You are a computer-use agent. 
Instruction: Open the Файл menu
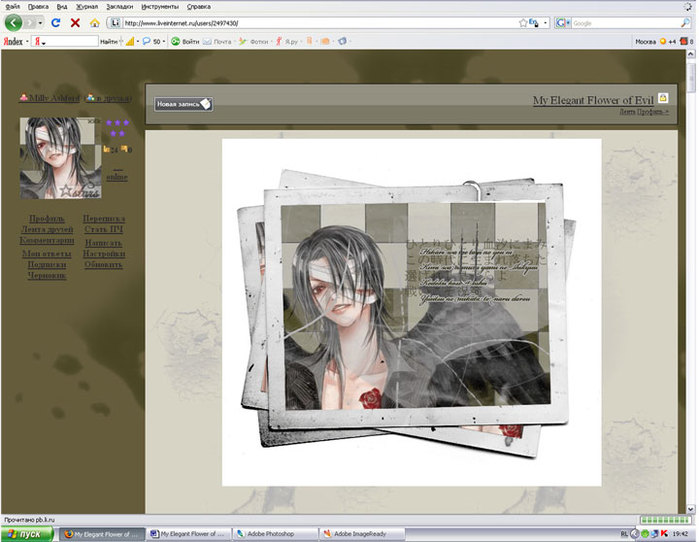point(12,7)
